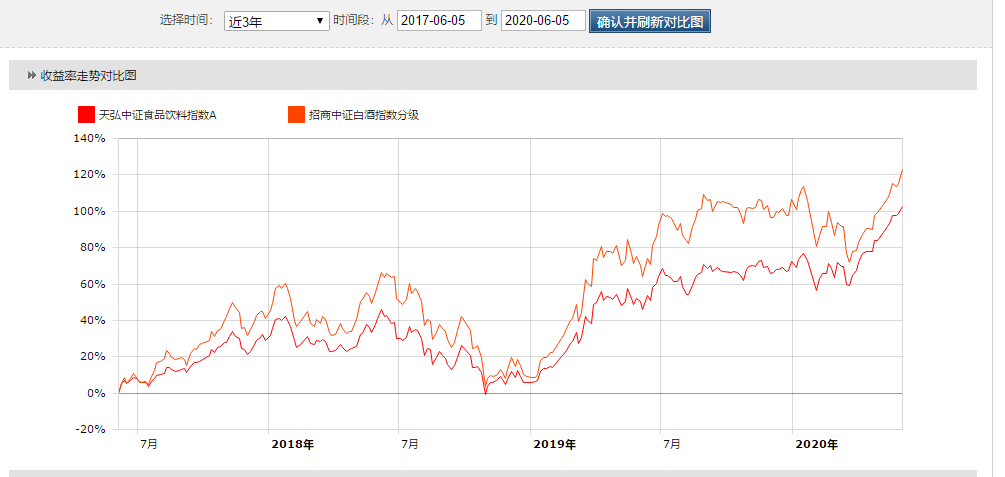Click the 140% label on the vertical axis
Viewport: 1005px width, 477px height.
coord(89,139)
